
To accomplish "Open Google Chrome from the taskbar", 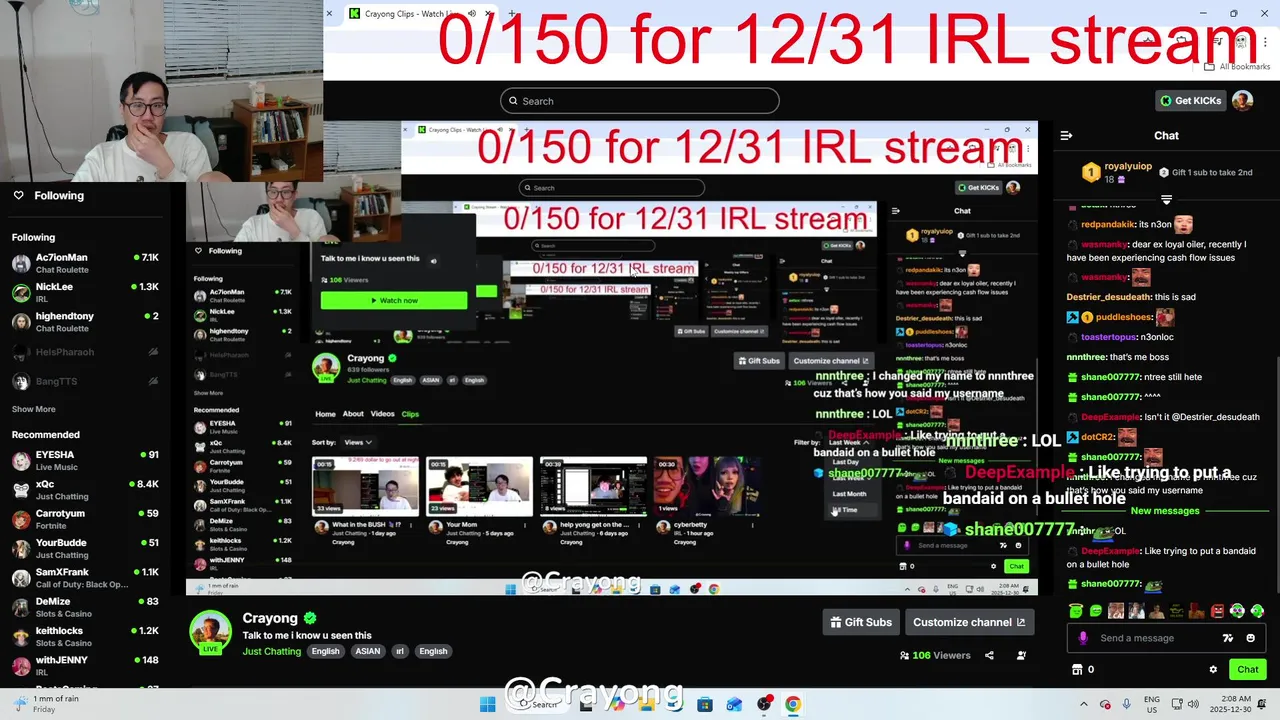I will coord(793,704).
